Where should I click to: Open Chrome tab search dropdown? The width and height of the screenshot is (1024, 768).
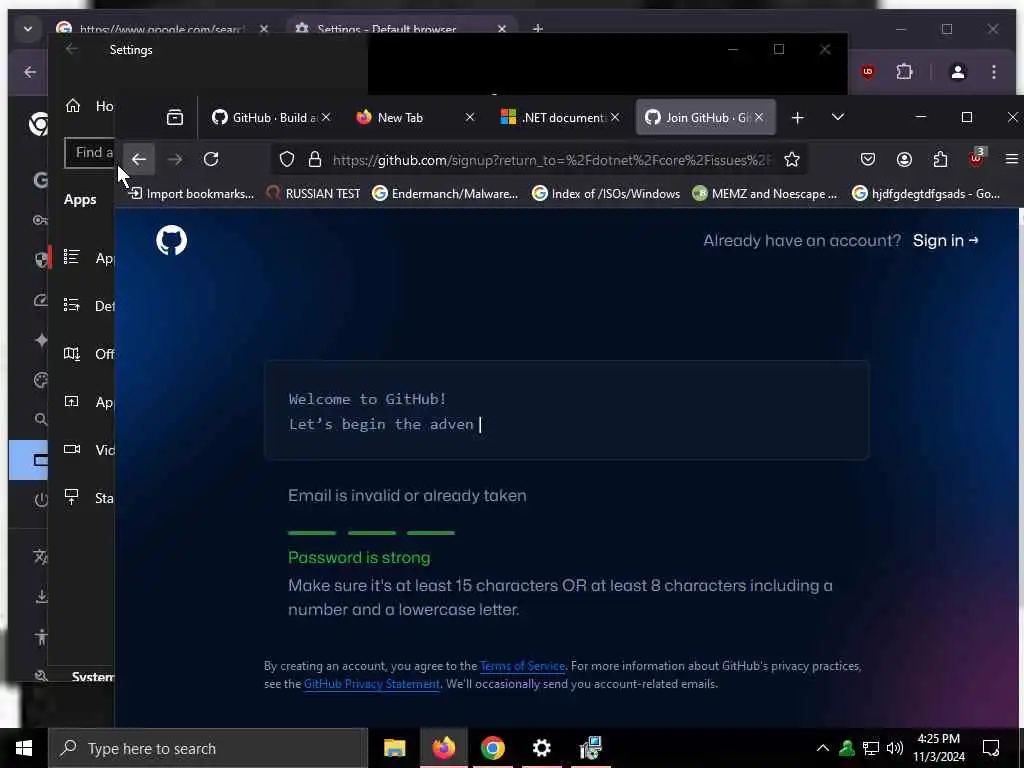coord(27,29)
